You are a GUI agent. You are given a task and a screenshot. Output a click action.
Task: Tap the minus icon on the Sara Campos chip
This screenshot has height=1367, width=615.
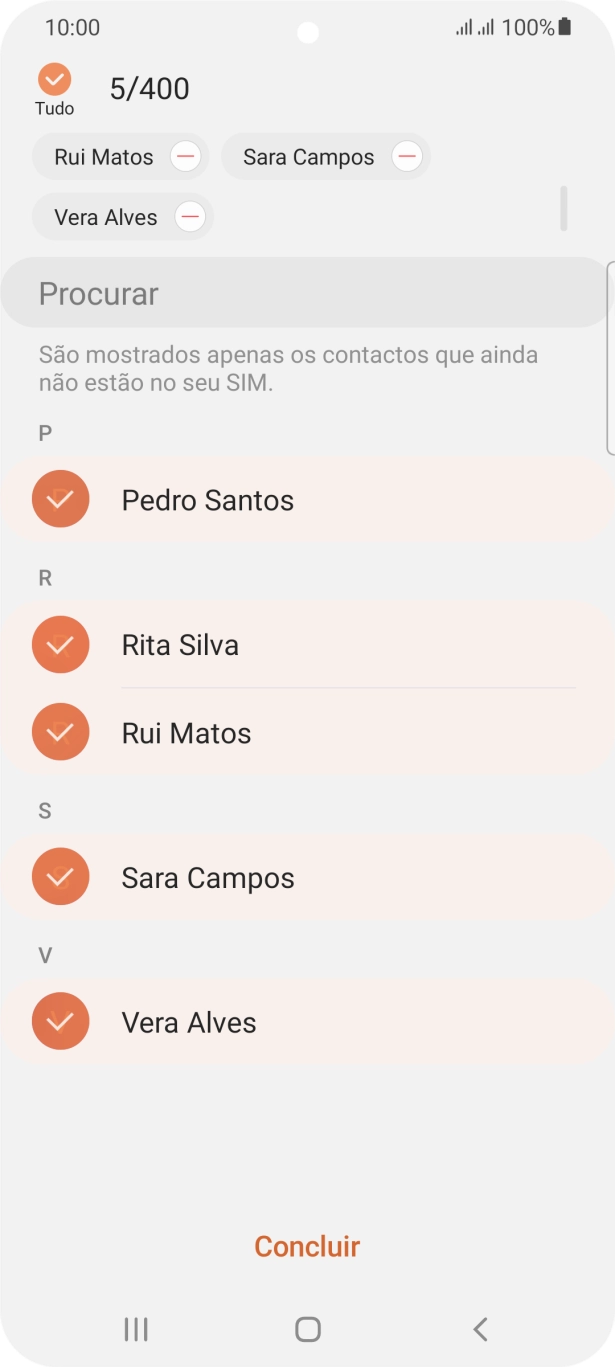[x=406, y=156]
